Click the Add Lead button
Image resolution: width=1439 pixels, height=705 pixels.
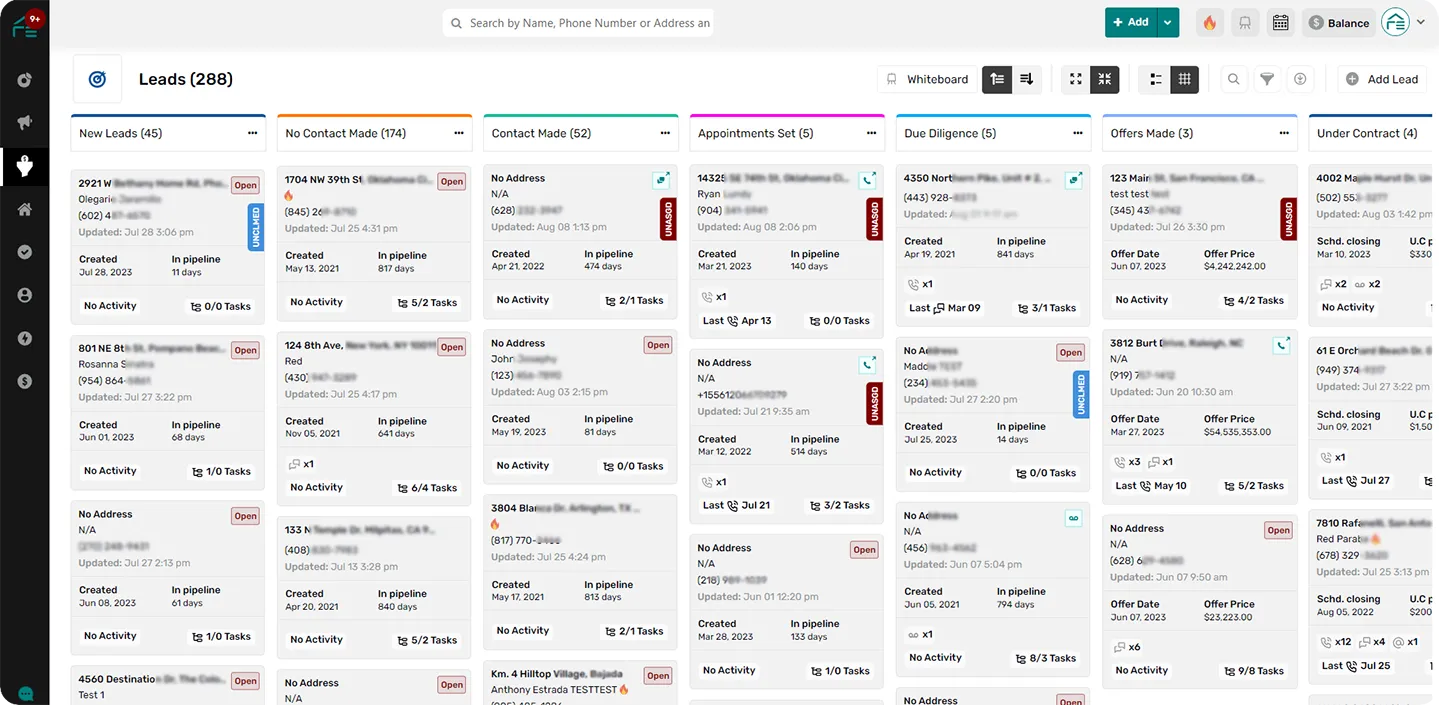click(1382, 79)
